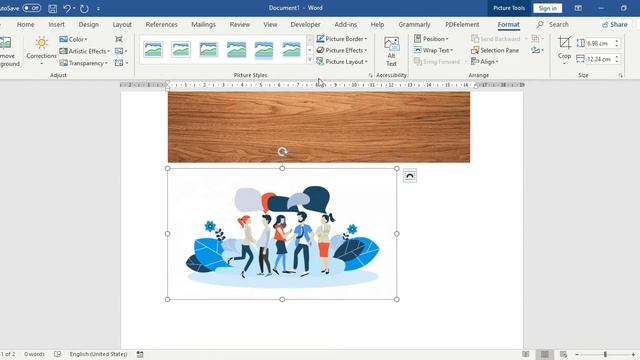Show next row of Picture Styles
Screen dimensions: 640x360
(x=310, y=50)
